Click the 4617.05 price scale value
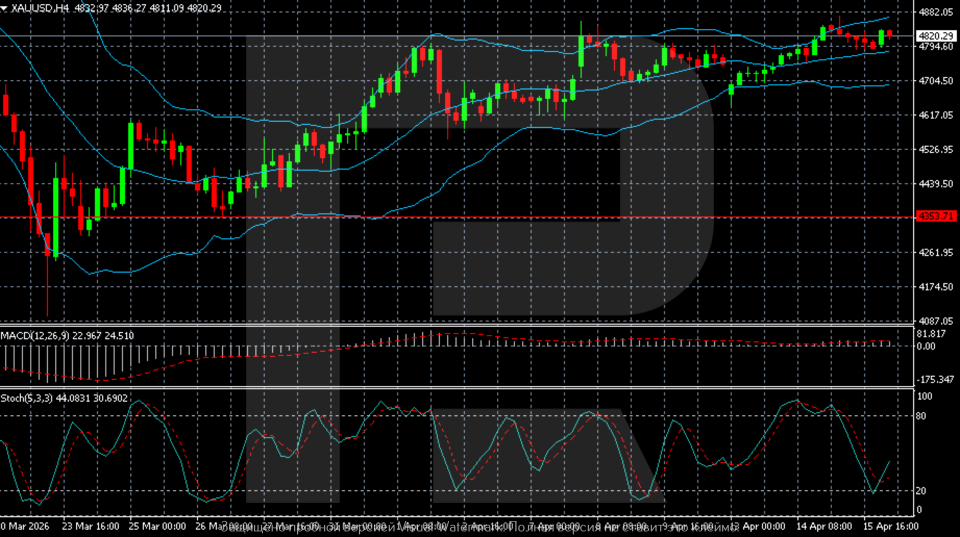 tap(934, 116)
